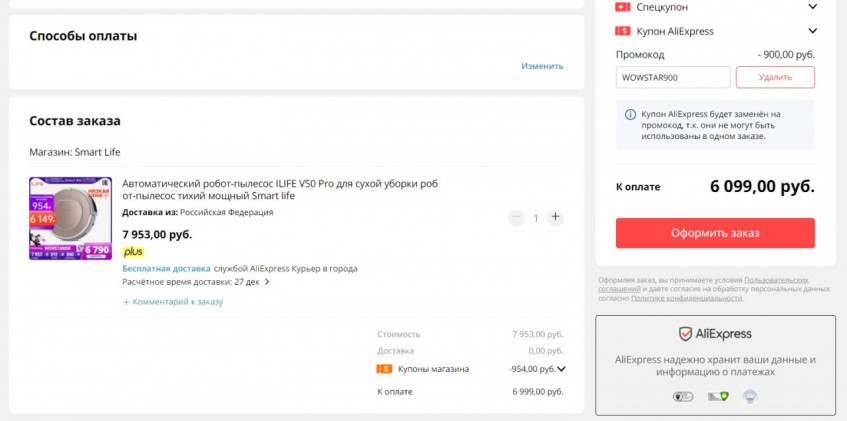This screenshot has height=421, width=847.
Task: Click Изменить to change payment method
Action: pyautogui.click(x=542, y=66)
